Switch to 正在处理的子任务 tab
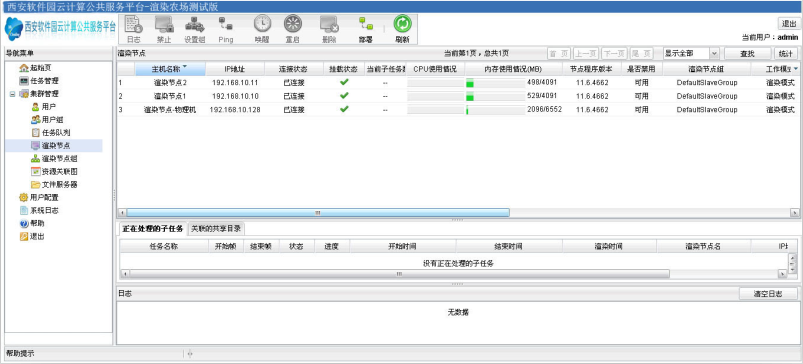This screenshot has height=364, width=803. click(152, 229)
